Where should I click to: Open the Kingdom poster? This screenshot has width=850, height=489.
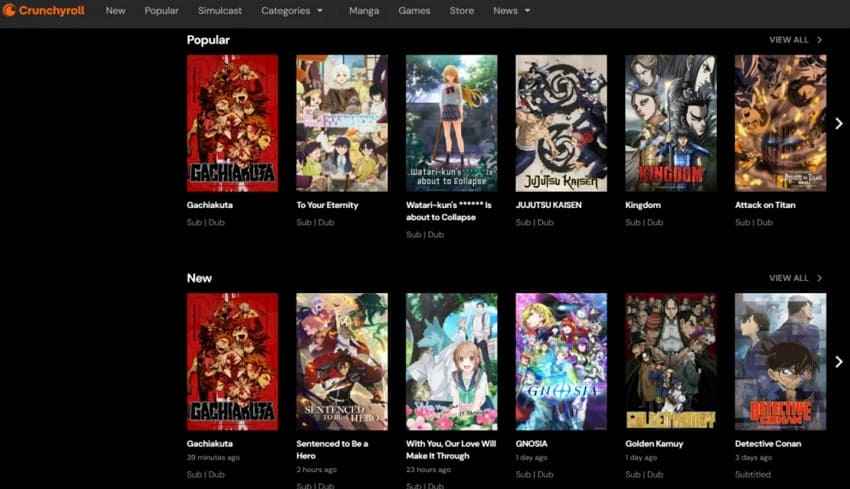(671, 123)
